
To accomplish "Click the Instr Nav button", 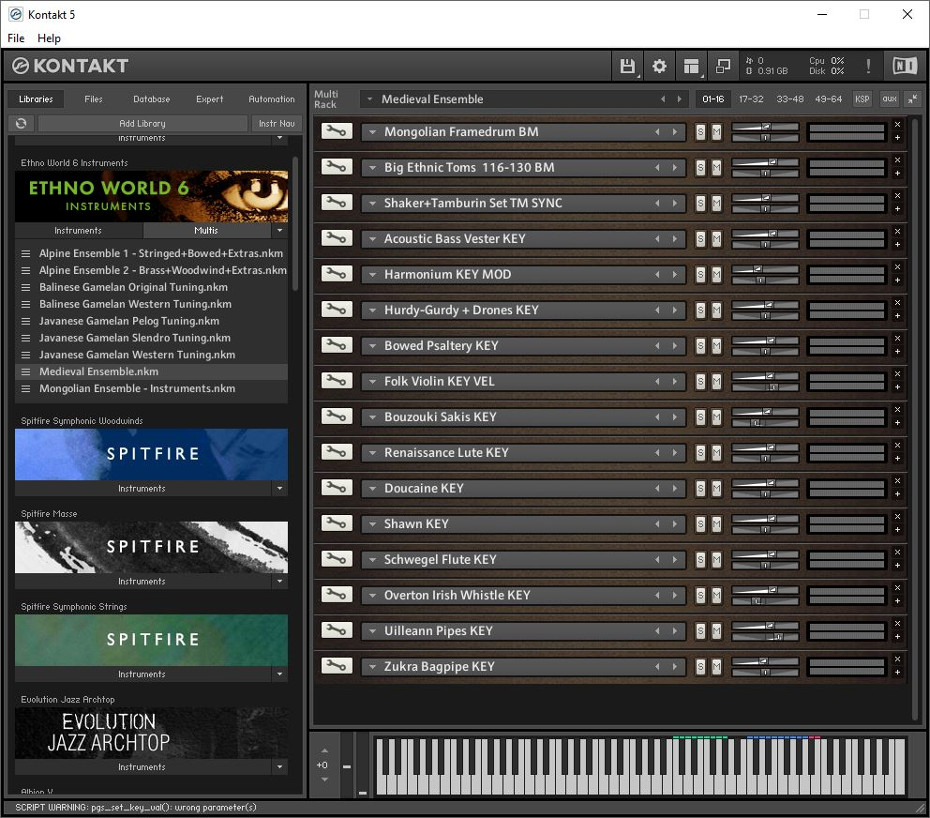I will [x=276, y=123].
